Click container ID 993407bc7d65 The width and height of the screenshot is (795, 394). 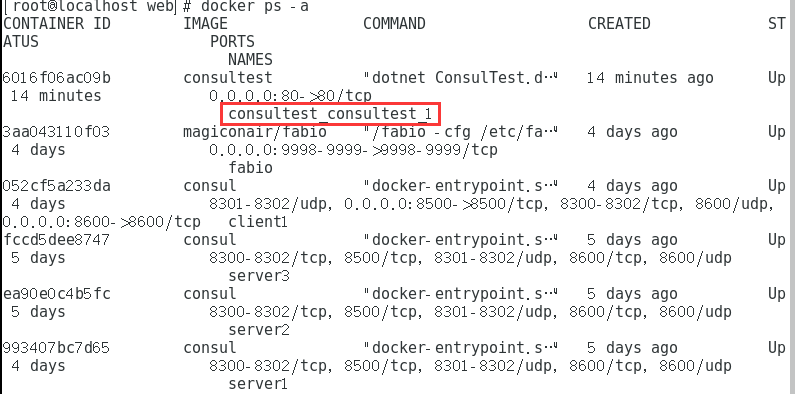(x=56, y=348)
